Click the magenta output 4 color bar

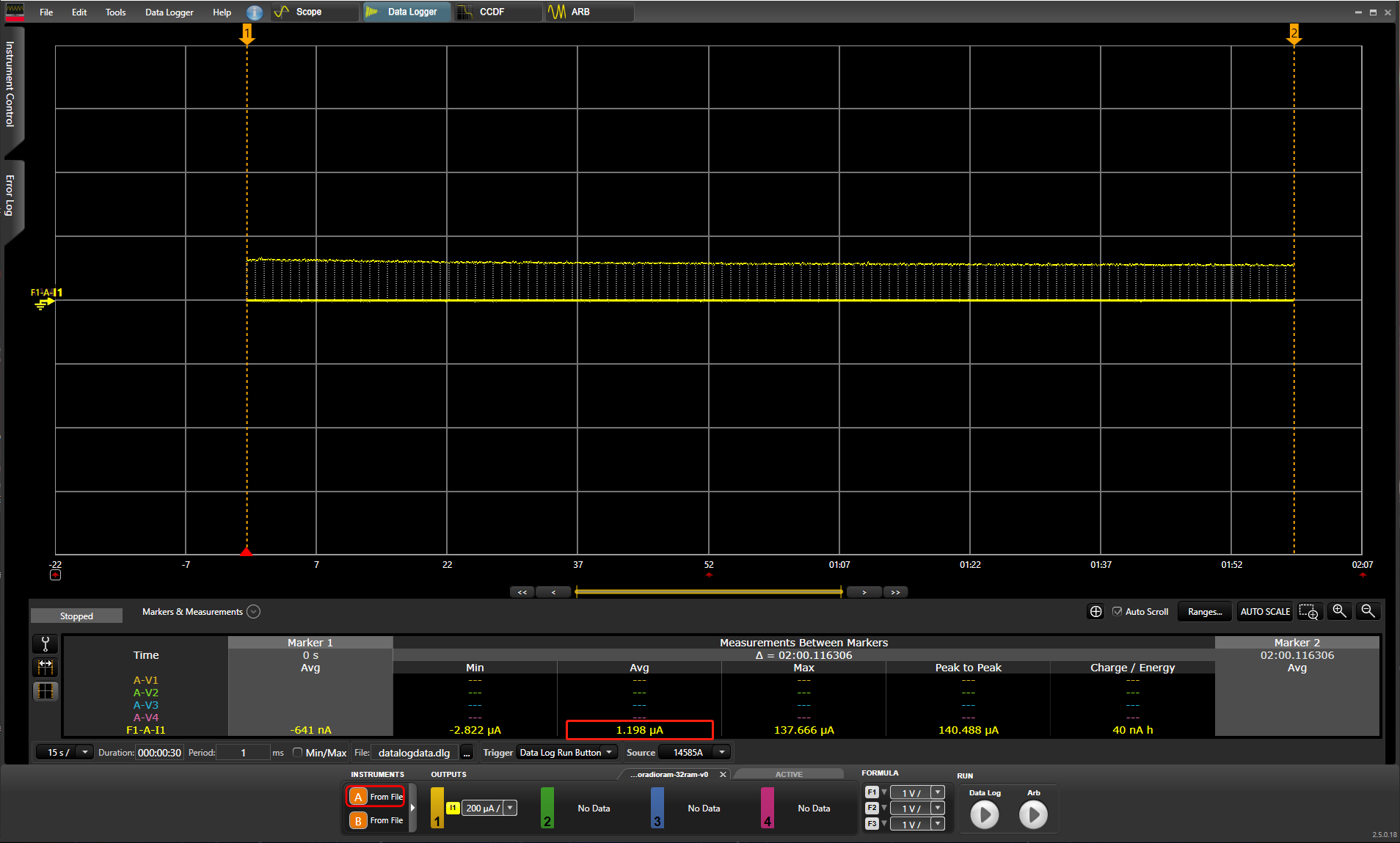coord(768,808)
